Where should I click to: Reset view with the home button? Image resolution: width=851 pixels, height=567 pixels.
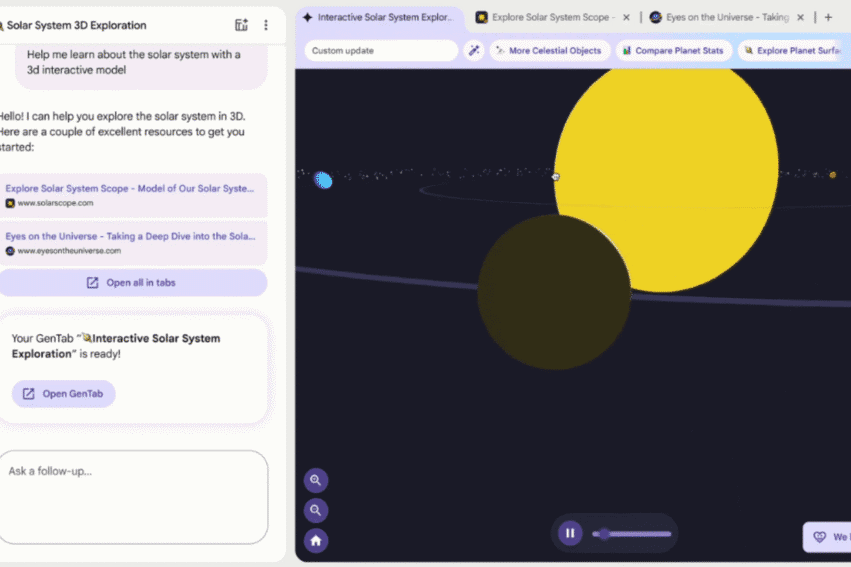coord(316,541)
